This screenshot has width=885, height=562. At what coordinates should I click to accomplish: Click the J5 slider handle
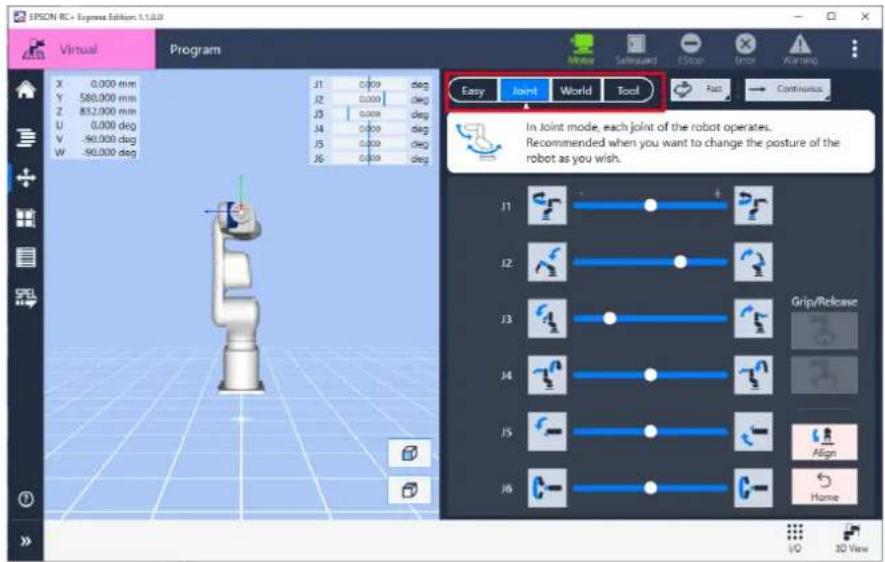coord(651,432)
